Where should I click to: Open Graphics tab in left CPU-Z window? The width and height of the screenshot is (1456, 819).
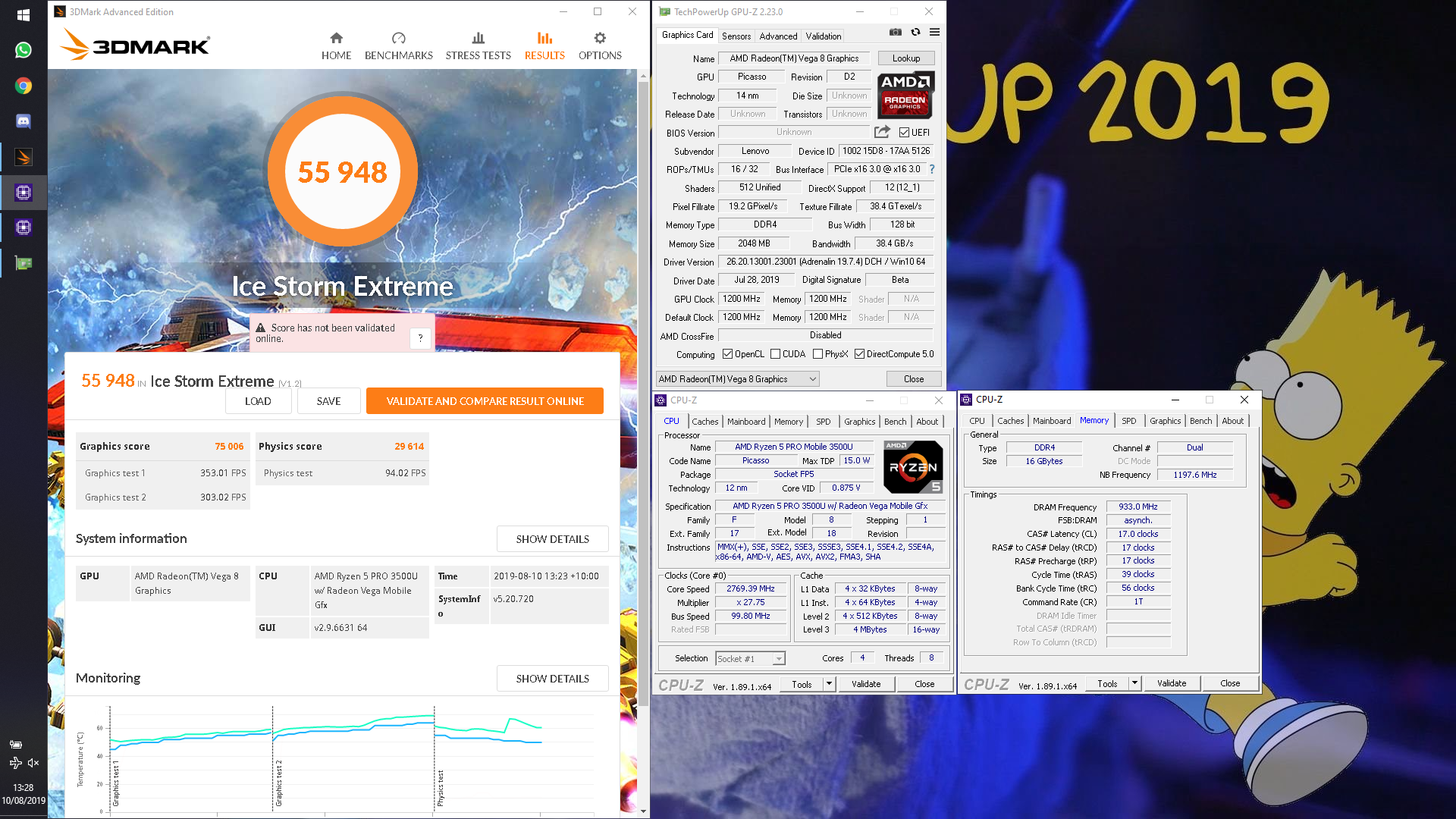click(x=859, y=422)
